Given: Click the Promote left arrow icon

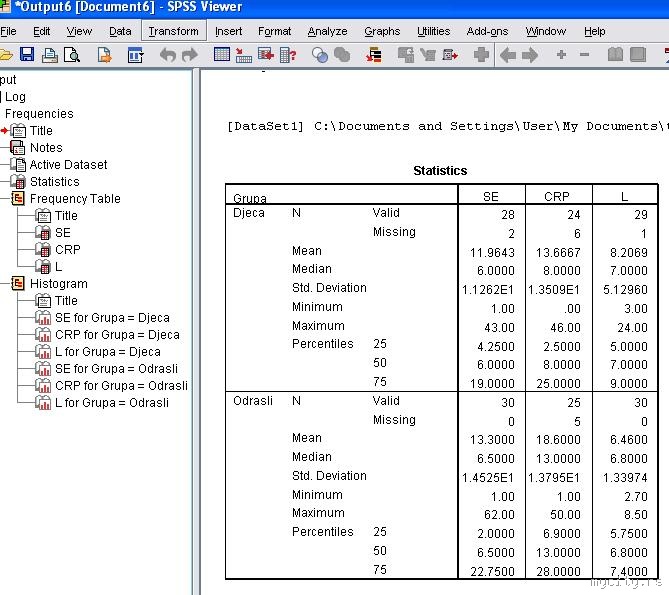Looking at the screenshot, I should [x=508, y=55].
